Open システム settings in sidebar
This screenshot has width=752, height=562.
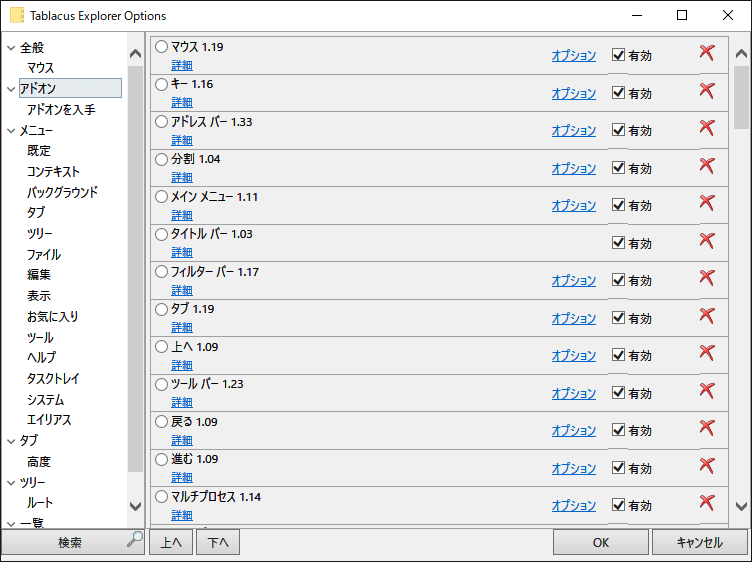[46, 399]
